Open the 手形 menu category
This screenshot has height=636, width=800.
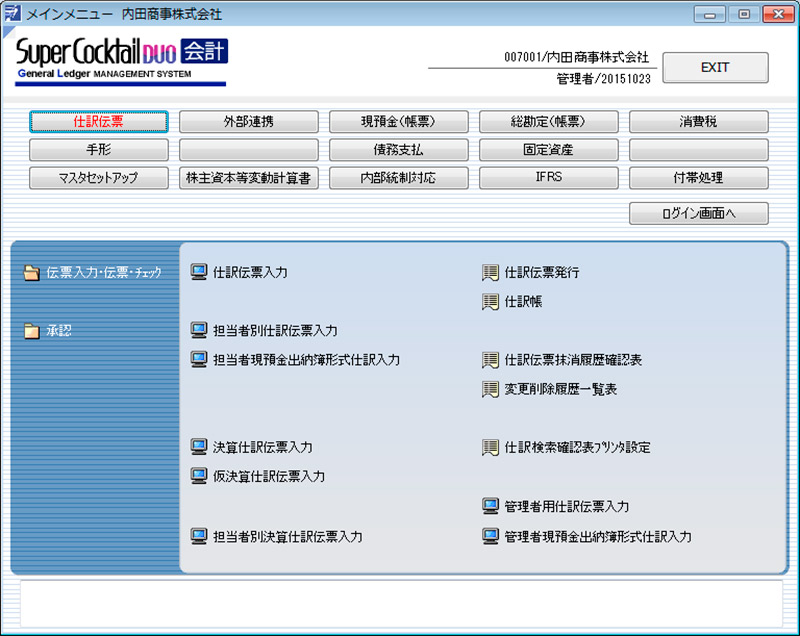point(99,150)
